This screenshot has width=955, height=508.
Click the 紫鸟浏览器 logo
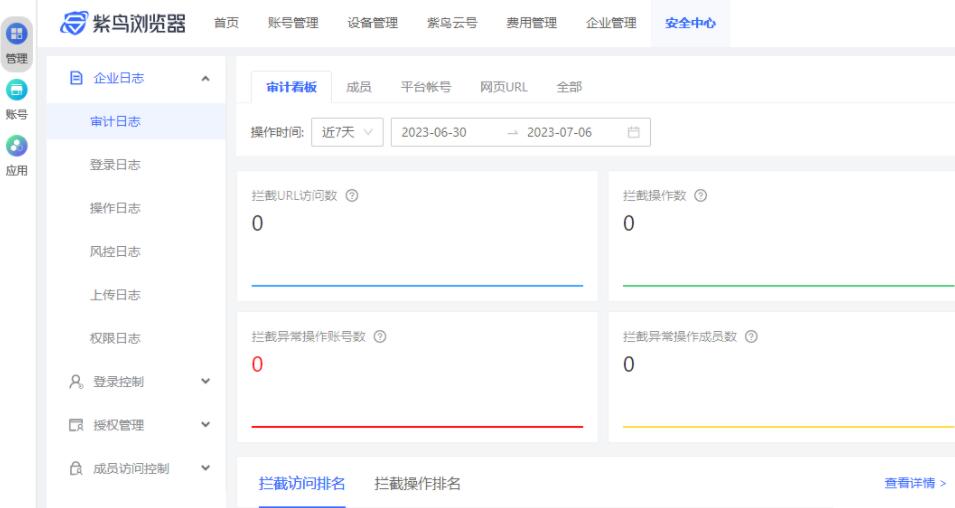(x=123, y=23)
